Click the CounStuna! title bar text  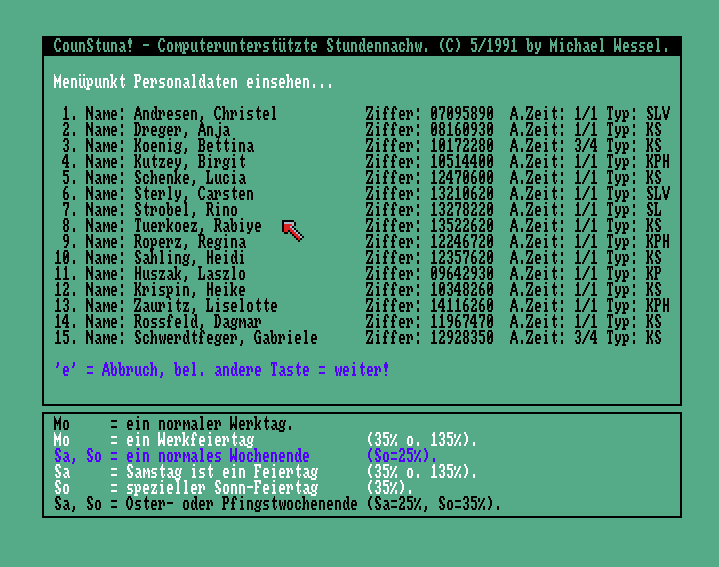[x=362, y=46]
